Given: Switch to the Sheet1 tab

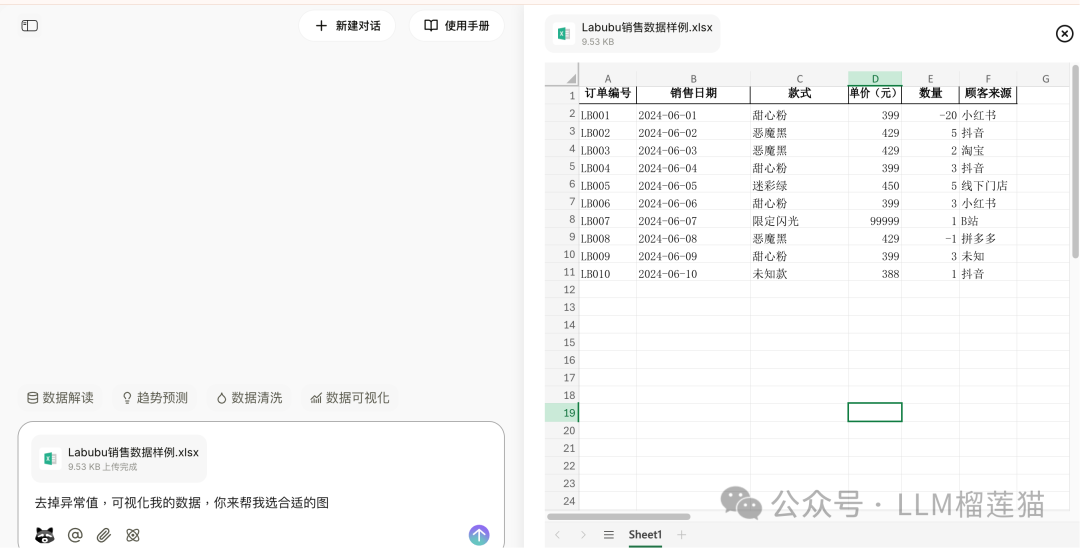Looking at the screenshot, I should pos(645,535).
